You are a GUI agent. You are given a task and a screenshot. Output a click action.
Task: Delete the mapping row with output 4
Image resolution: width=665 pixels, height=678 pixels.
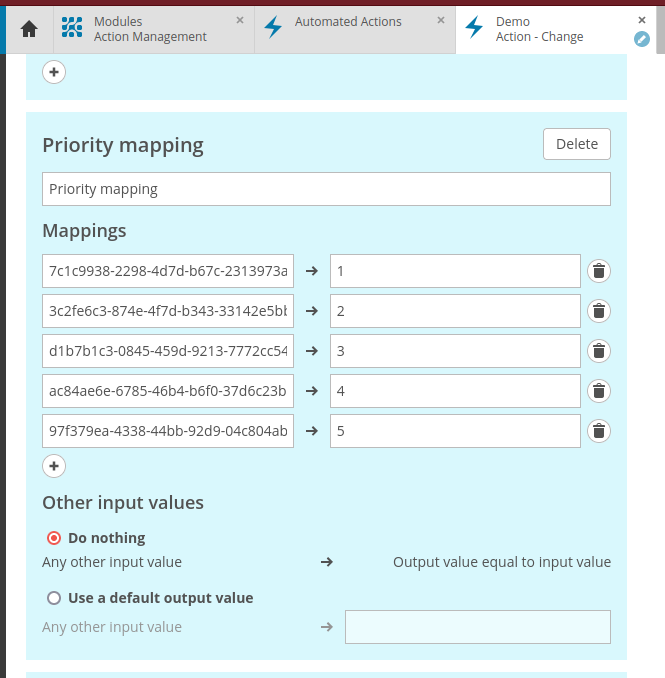point(598,391)
